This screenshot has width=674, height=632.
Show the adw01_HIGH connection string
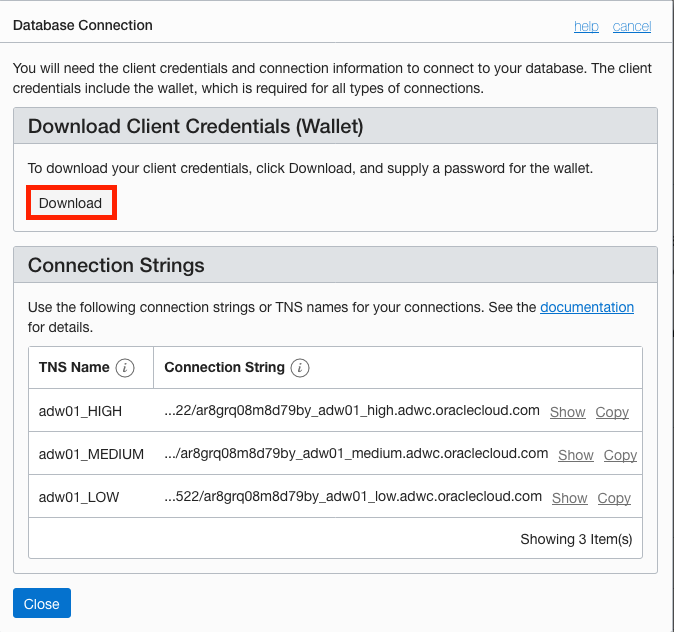(x=568, y=412)
